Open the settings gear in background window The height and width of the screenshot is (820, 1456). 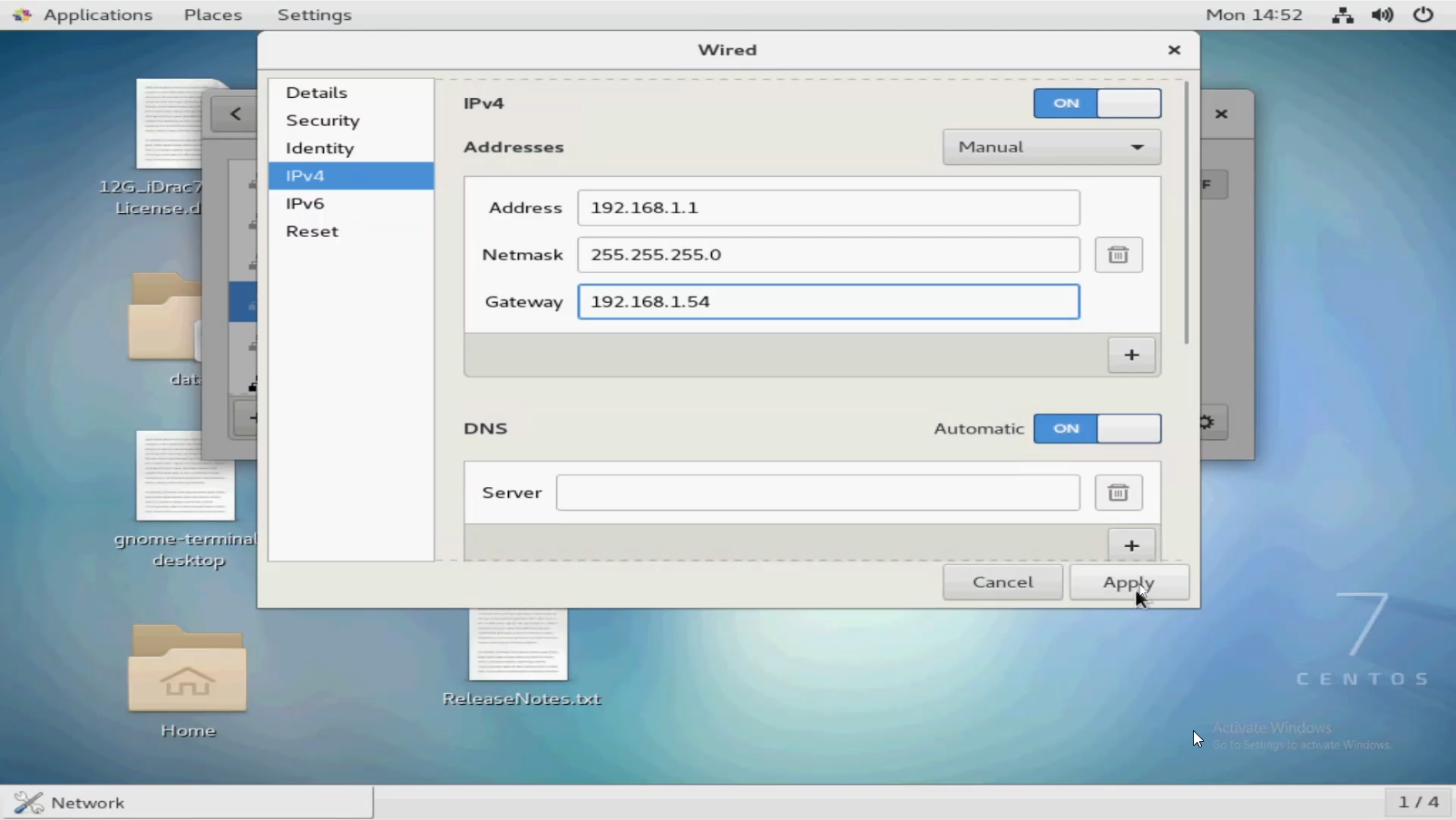pos(1208,422)
